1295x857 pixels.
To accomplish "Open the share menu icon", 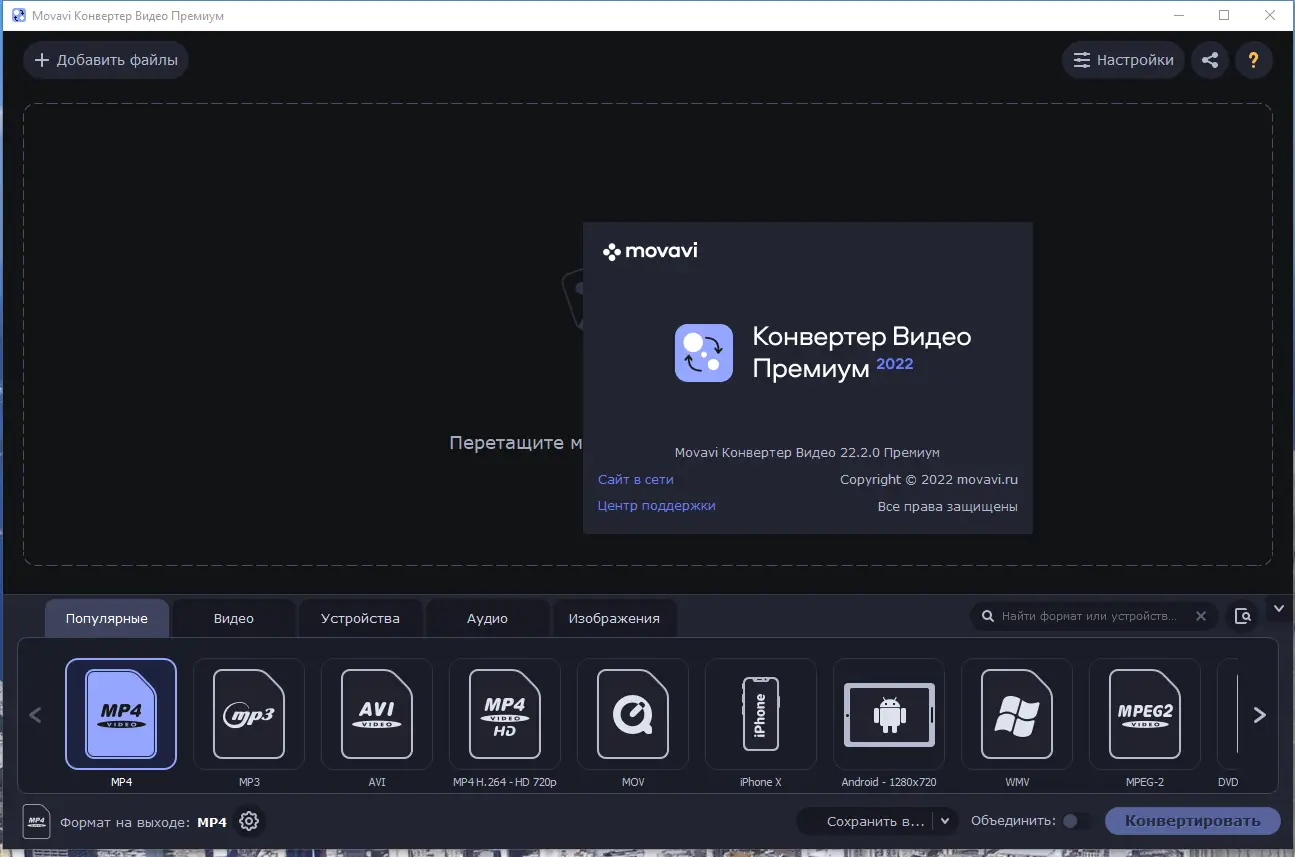I will click(x=1210, y=60).
